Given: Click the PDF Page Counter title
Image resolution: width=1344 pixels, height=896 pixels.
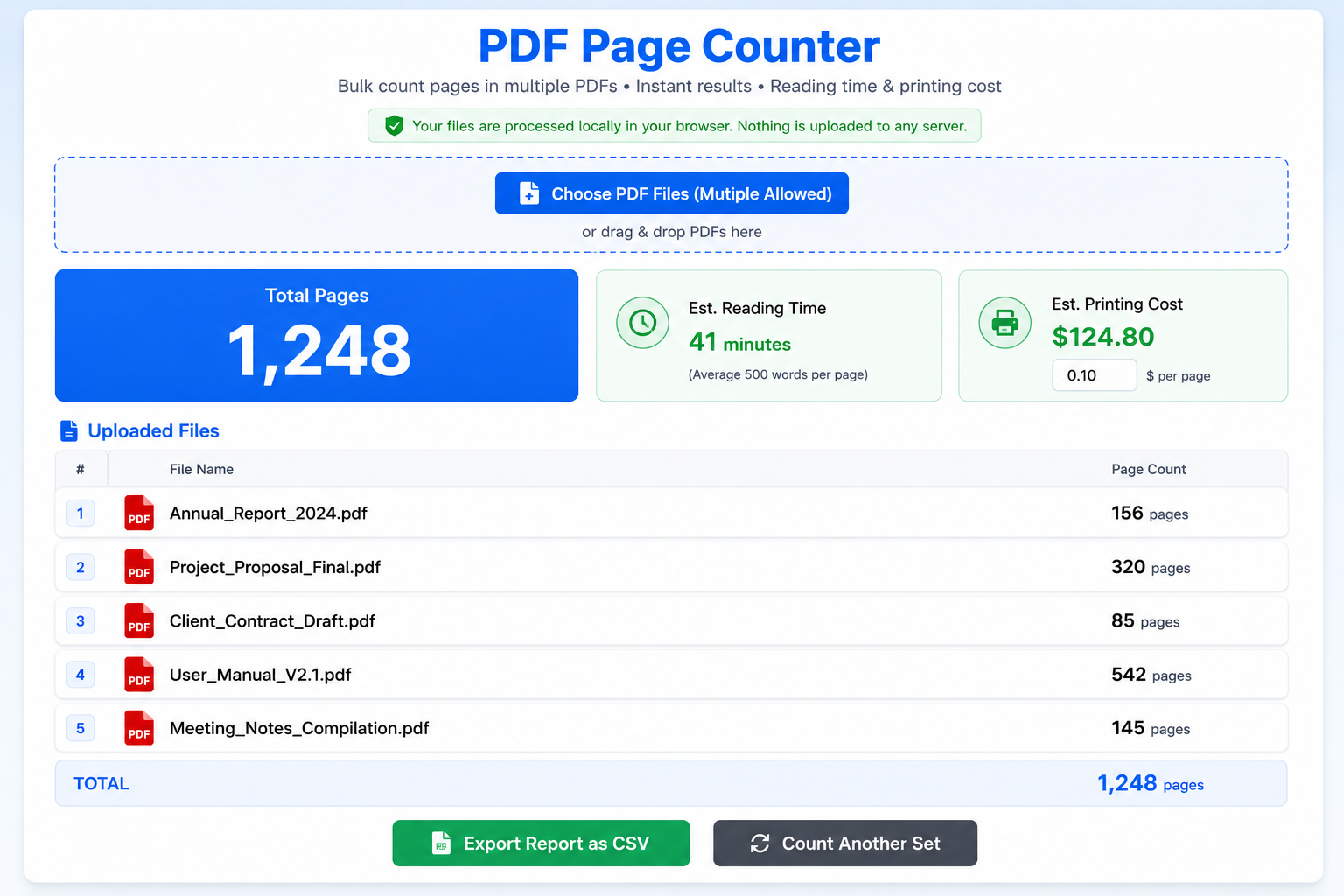Looking at the screenshot, I should [679, 46].
